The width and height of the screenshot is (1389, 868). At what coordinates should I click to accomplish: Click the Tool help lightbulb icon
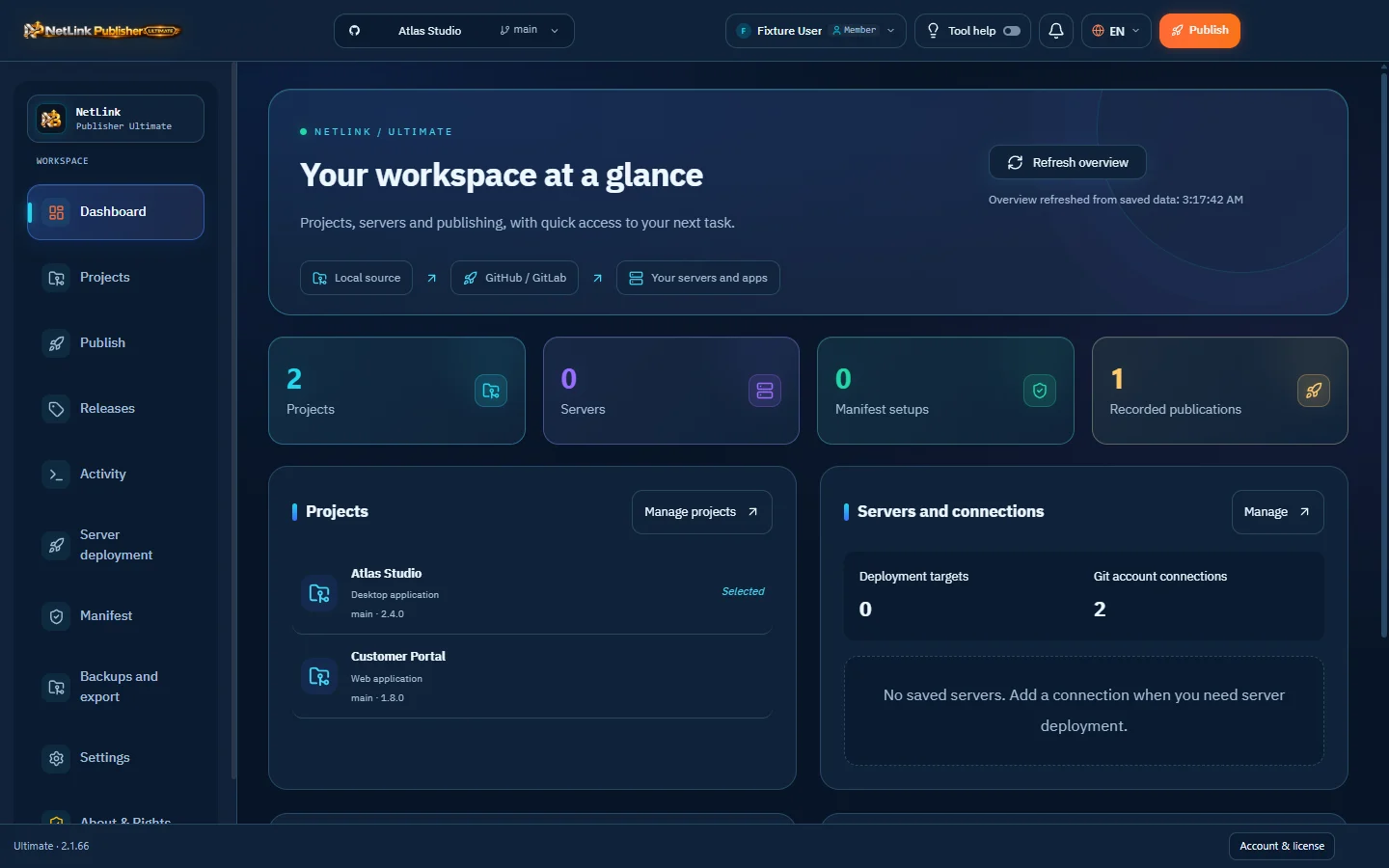[933, 31]
